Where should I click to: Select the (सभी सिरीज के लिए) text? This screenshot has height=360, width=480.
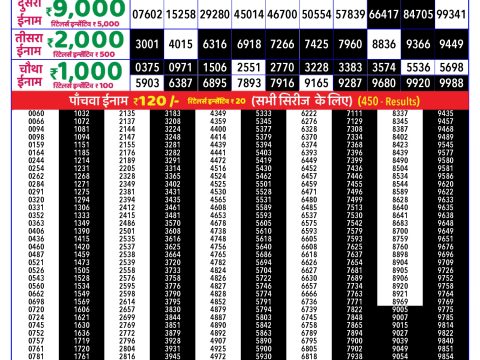tap(302, 101)
